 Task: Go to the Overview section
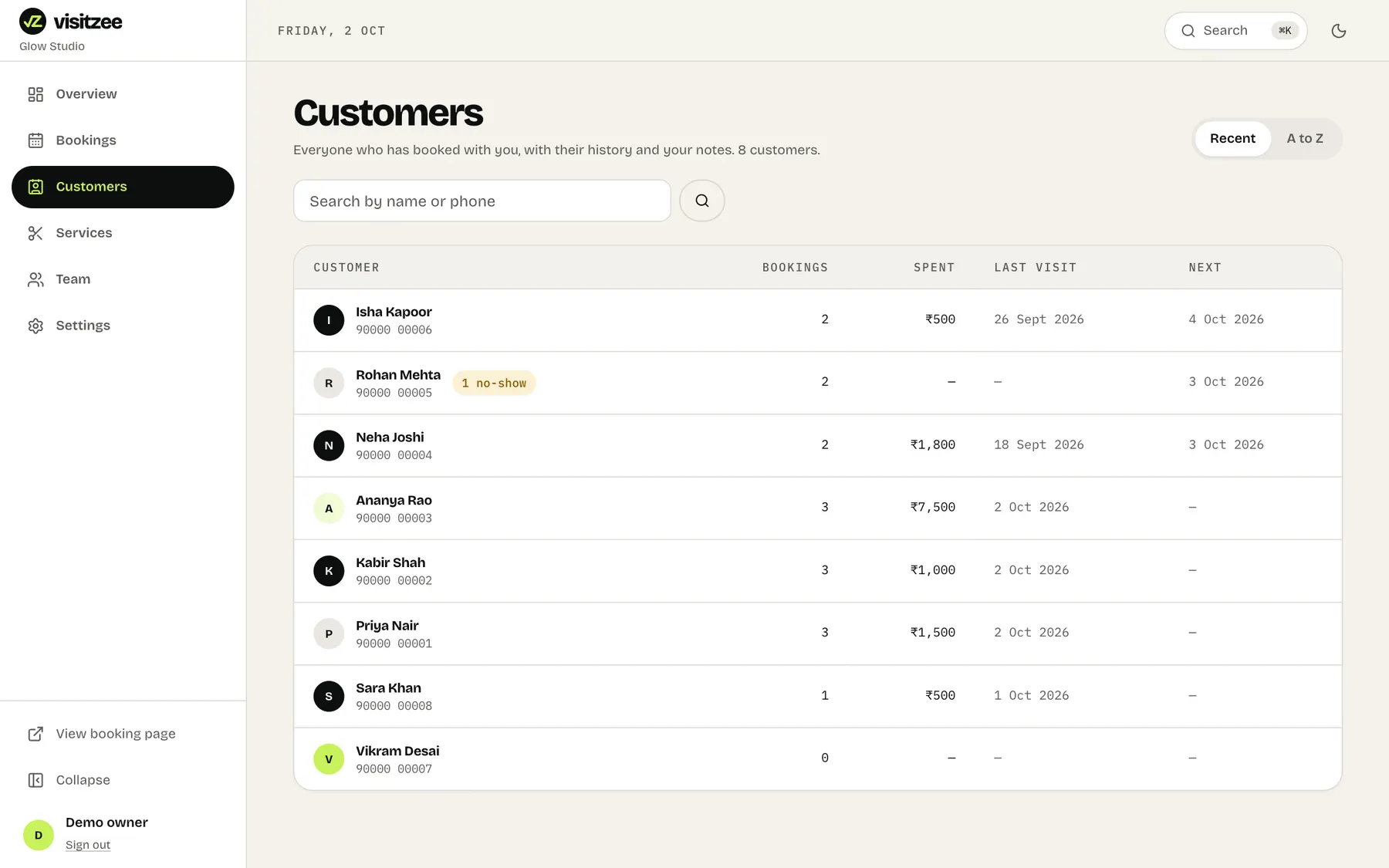pos(123,94)
